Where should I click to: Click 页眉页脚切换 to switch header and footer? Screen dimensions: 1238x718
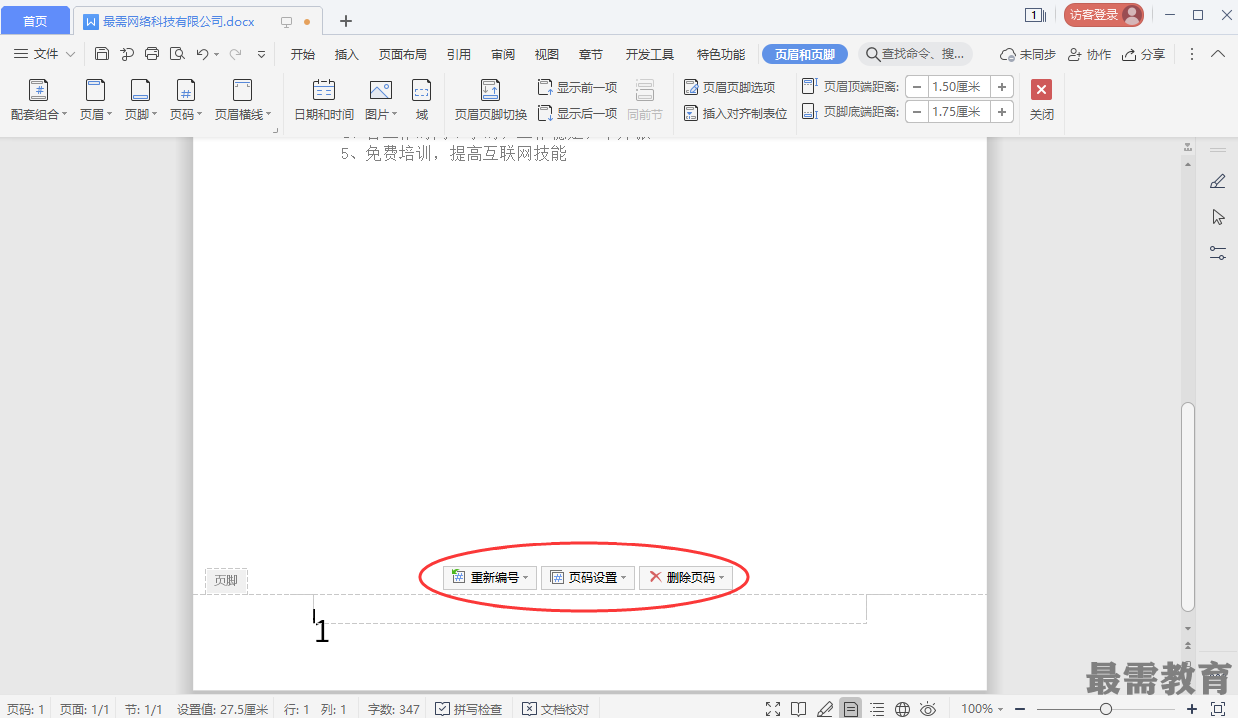(491, 101)
